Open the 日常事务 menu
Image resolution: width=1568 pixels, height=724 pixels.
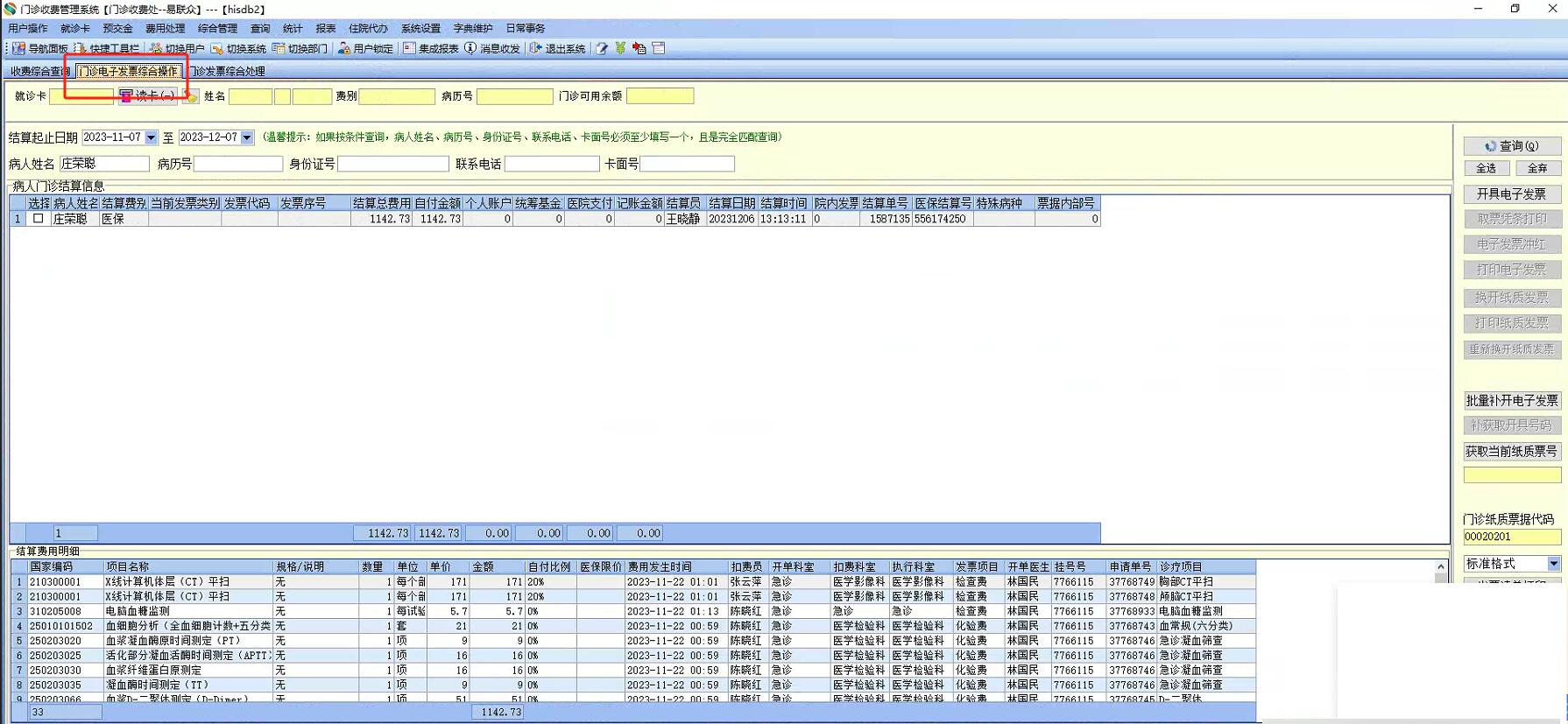(x=526, y=28)
